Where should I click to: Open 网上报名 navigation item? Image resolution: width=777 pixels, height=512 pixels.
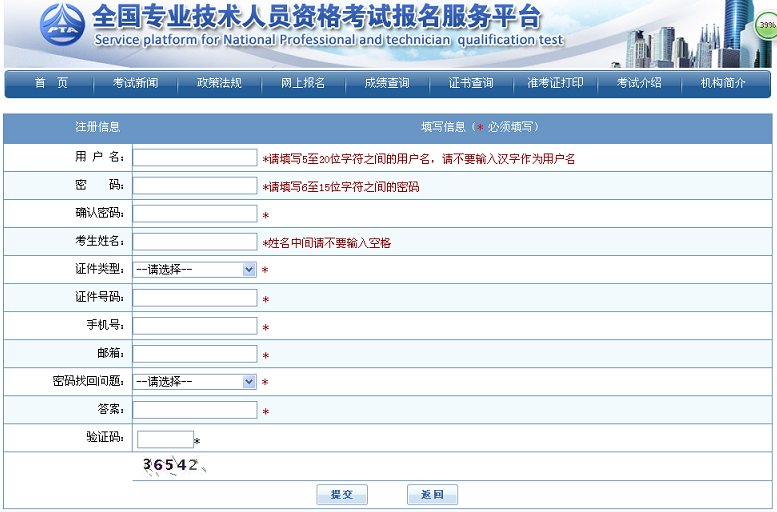point(303,83)
